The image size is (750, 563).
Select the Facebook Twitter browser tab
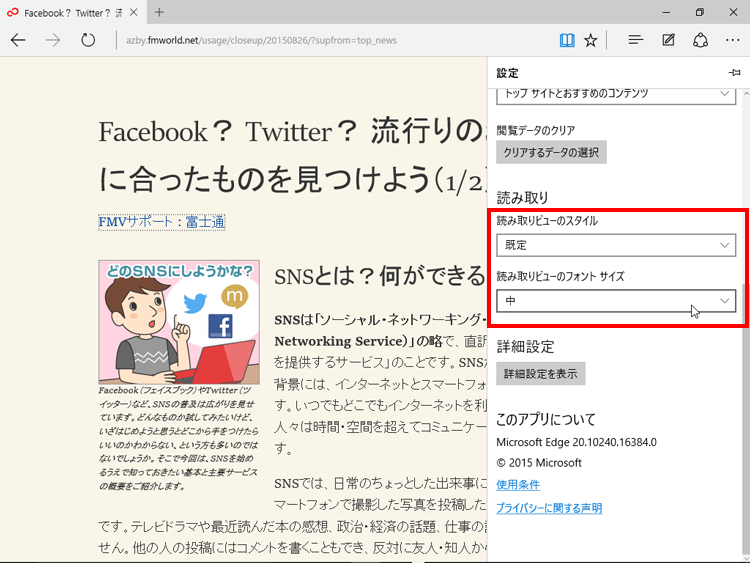(65, 12)
